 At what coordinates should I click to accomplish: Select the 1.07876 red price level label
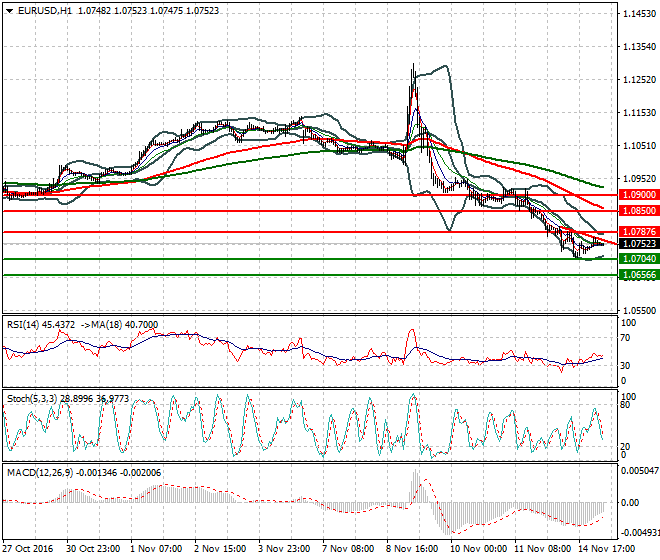coord(639,232)
